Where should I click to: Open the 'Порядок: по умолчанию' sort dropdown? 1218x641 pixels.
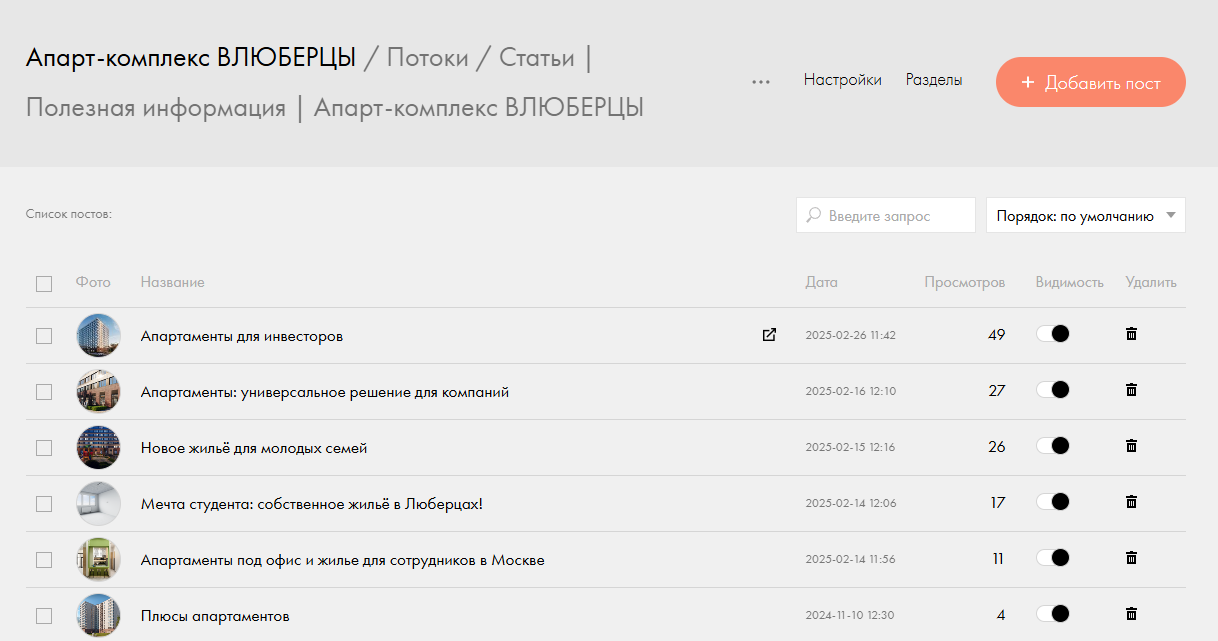[x=1085, y=215]
